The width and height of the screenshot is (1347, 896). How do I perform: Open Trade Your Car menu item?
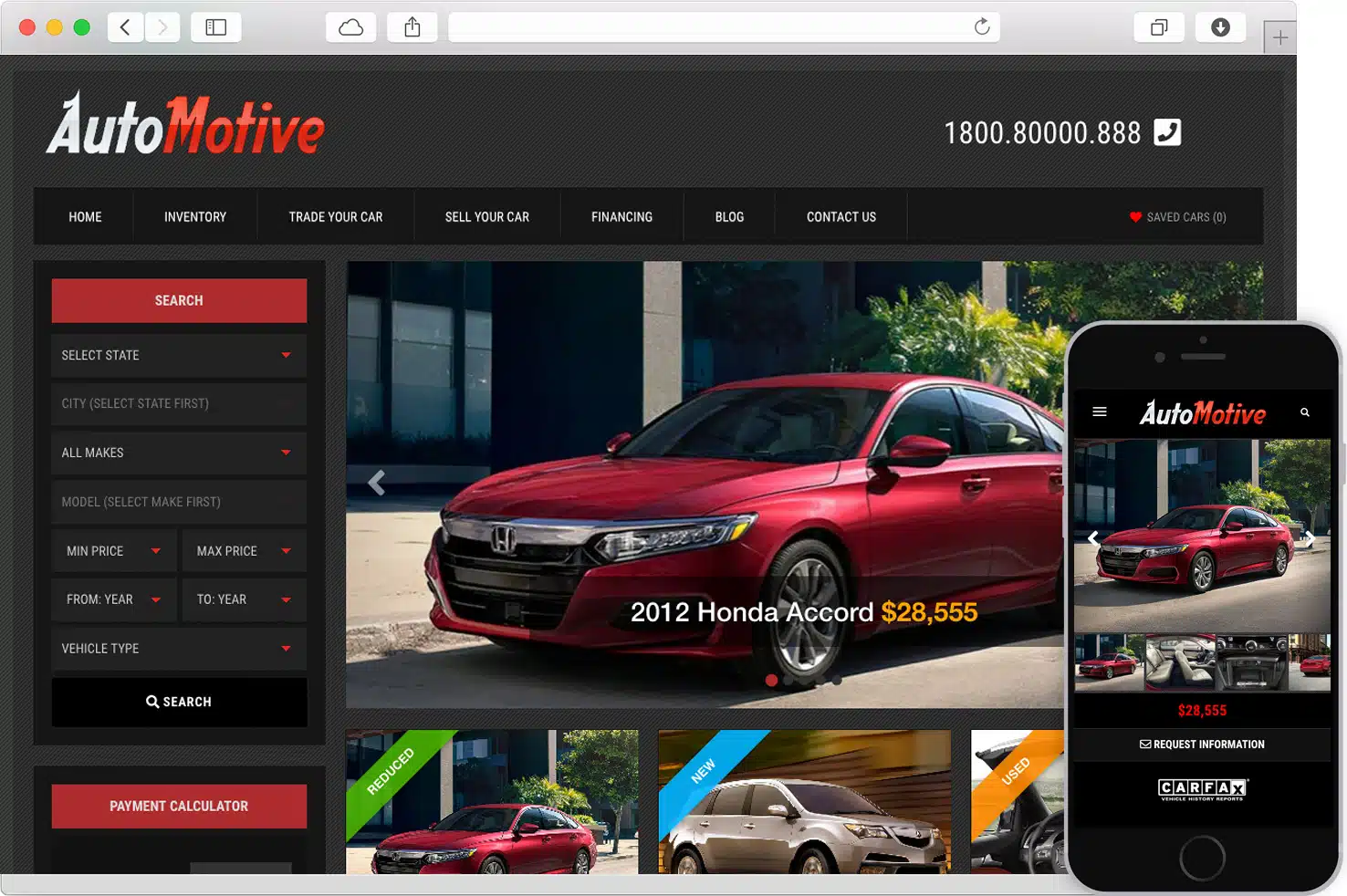coord(336,217)
